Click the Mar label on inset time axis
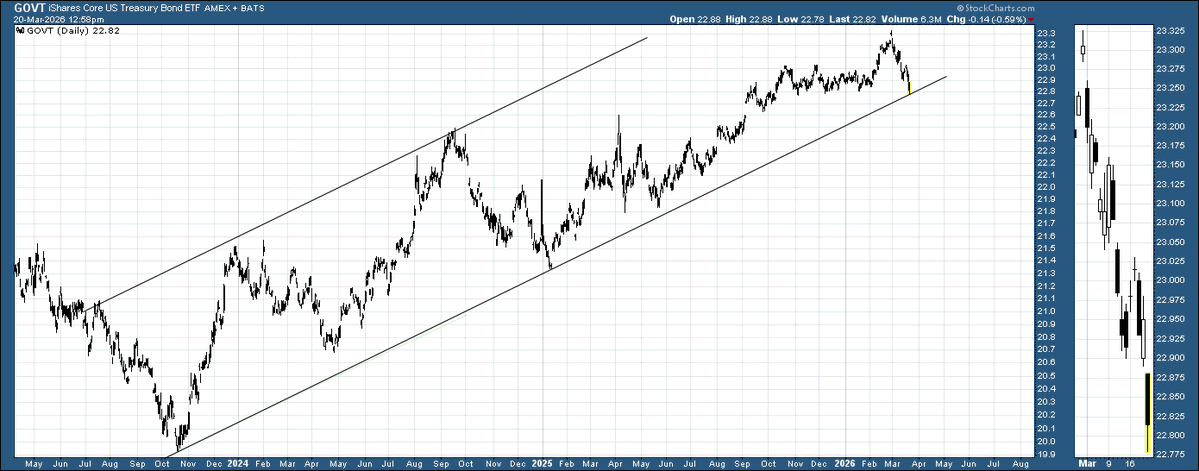The image size is (1199, 471). click(x=1086, y=463)
